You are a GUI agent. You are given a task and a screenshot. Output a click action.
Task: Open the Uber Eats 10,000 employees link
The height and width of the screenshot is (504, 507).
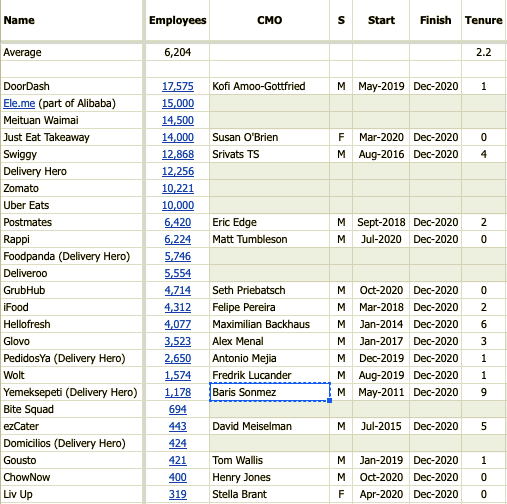click(178, 205)
